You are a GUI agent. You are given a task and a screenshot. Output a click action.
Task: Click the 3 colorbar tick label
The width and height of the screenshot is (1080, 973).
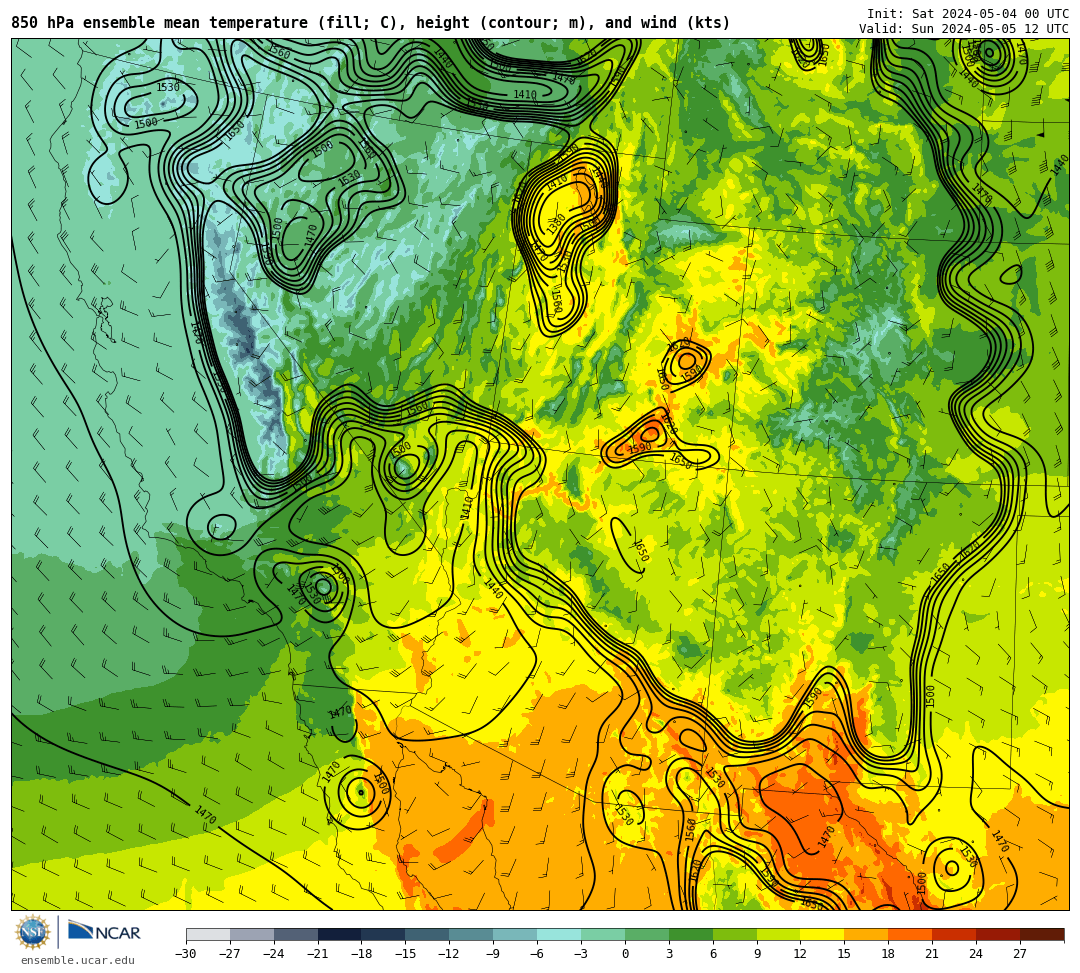(x=669, y=954)
